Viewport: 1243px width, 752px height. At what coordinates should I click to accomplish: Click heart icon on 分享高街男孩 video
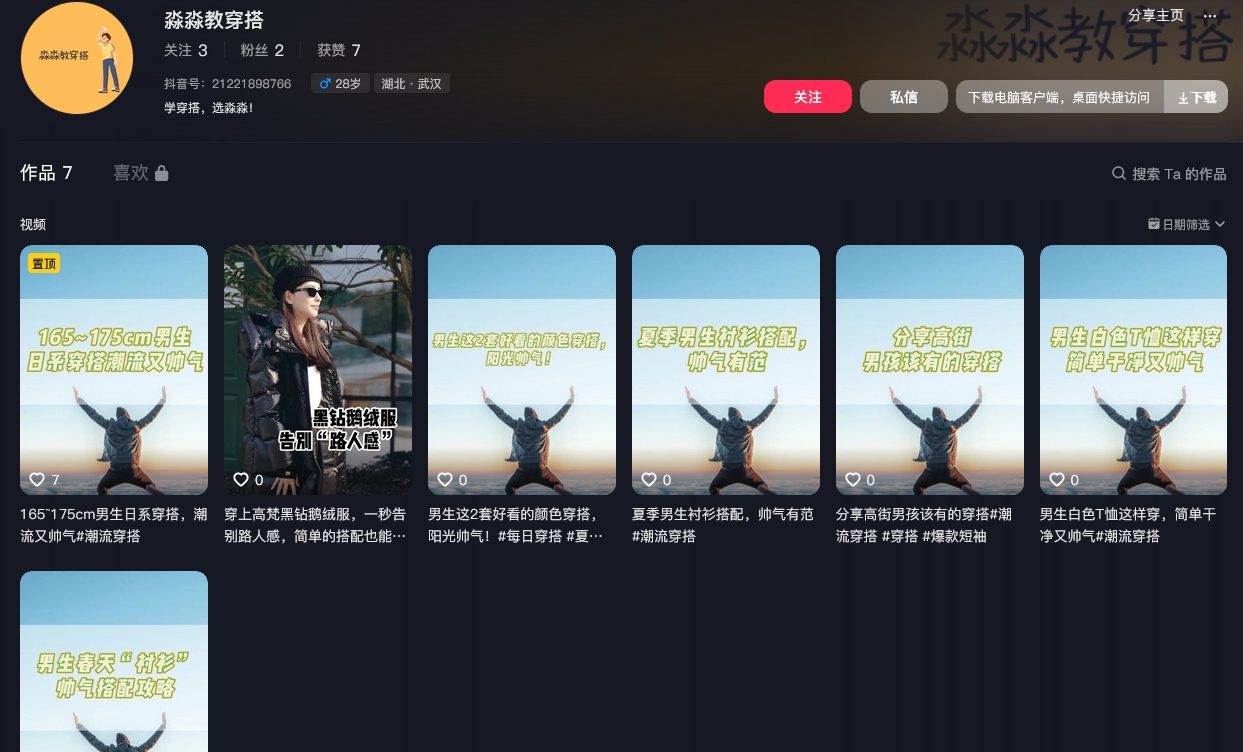(853, 480)
